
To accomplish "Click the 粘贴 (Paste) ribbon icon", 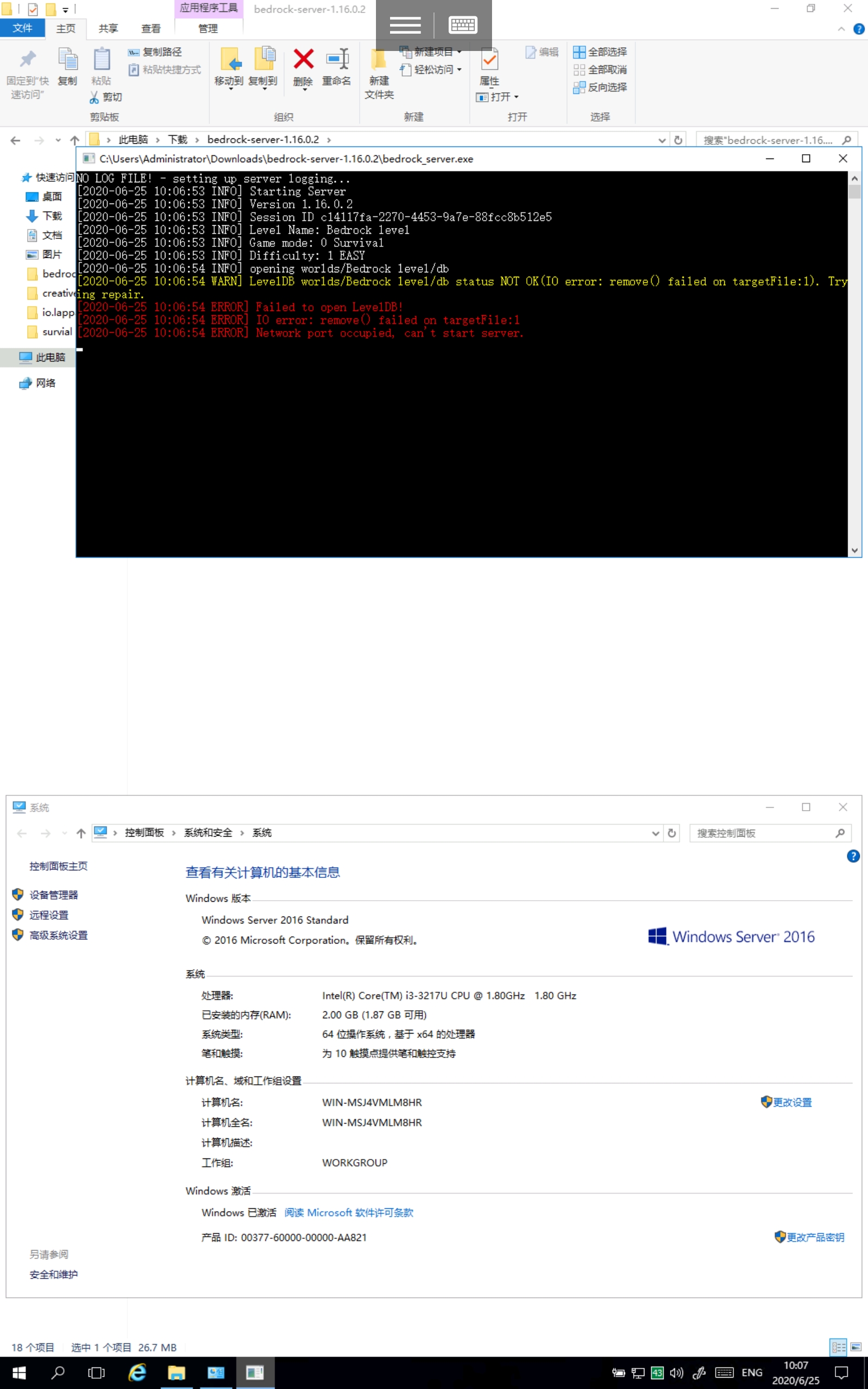I will 101,60.
